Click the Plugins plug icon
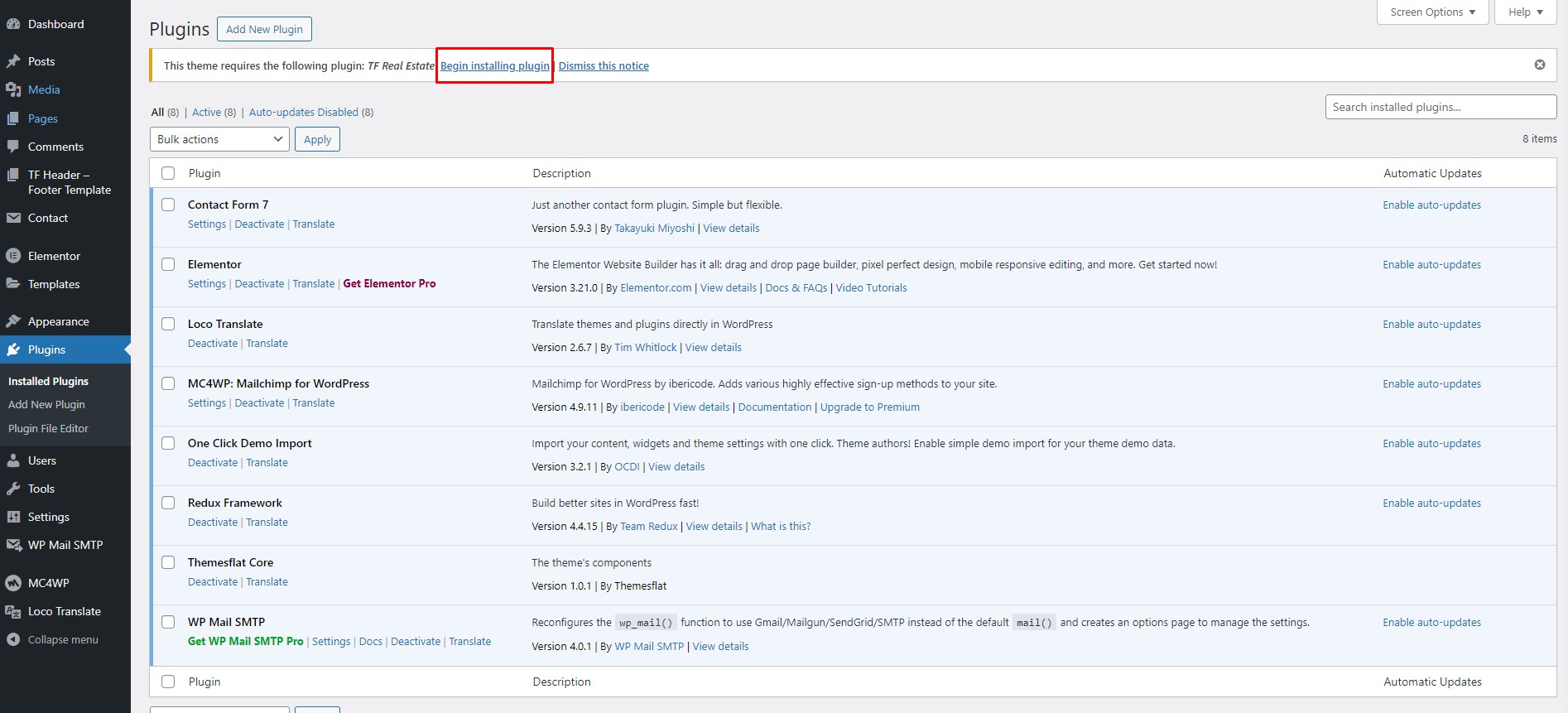This screenshot has height=713, width=1568. tap(13, 349)
